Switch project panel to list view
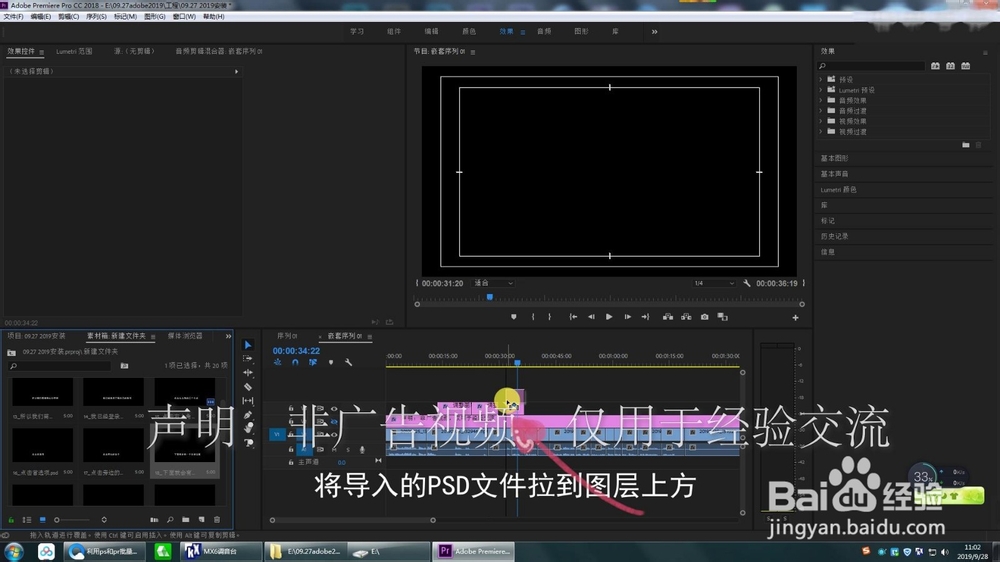The width and height of the screenshot is (1000, 562). point(27,520)
